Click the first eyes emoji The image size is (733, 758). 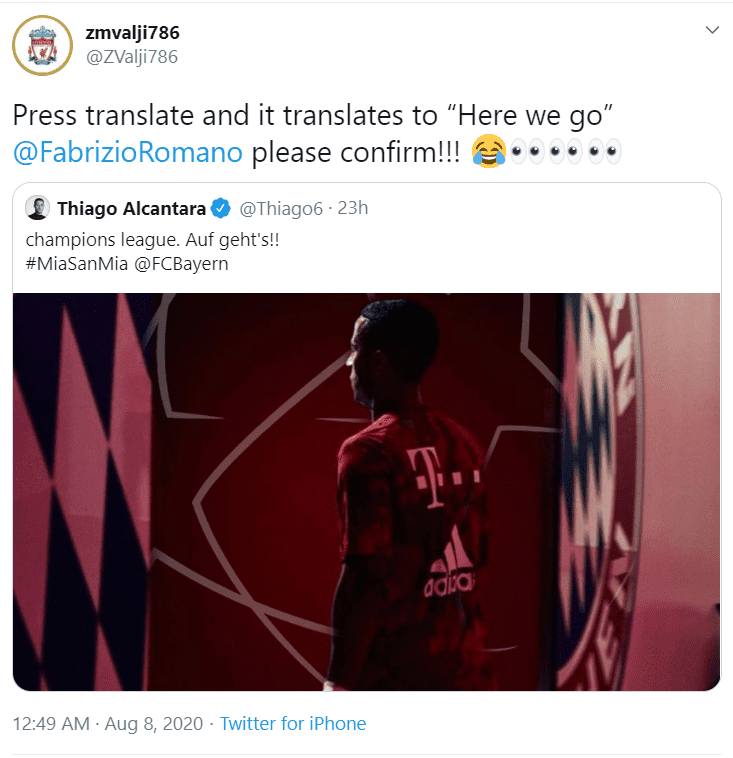(527, 152)
